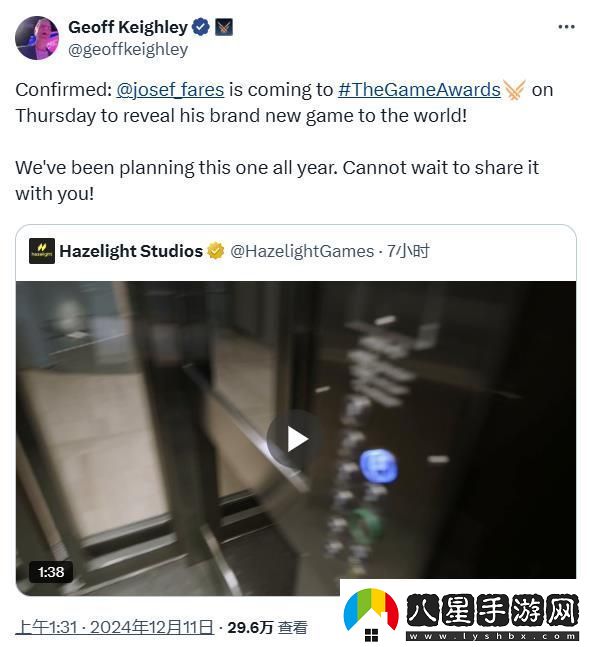
Task: Click the Hazelight Studios logo avatar
Action: point(42,251)
